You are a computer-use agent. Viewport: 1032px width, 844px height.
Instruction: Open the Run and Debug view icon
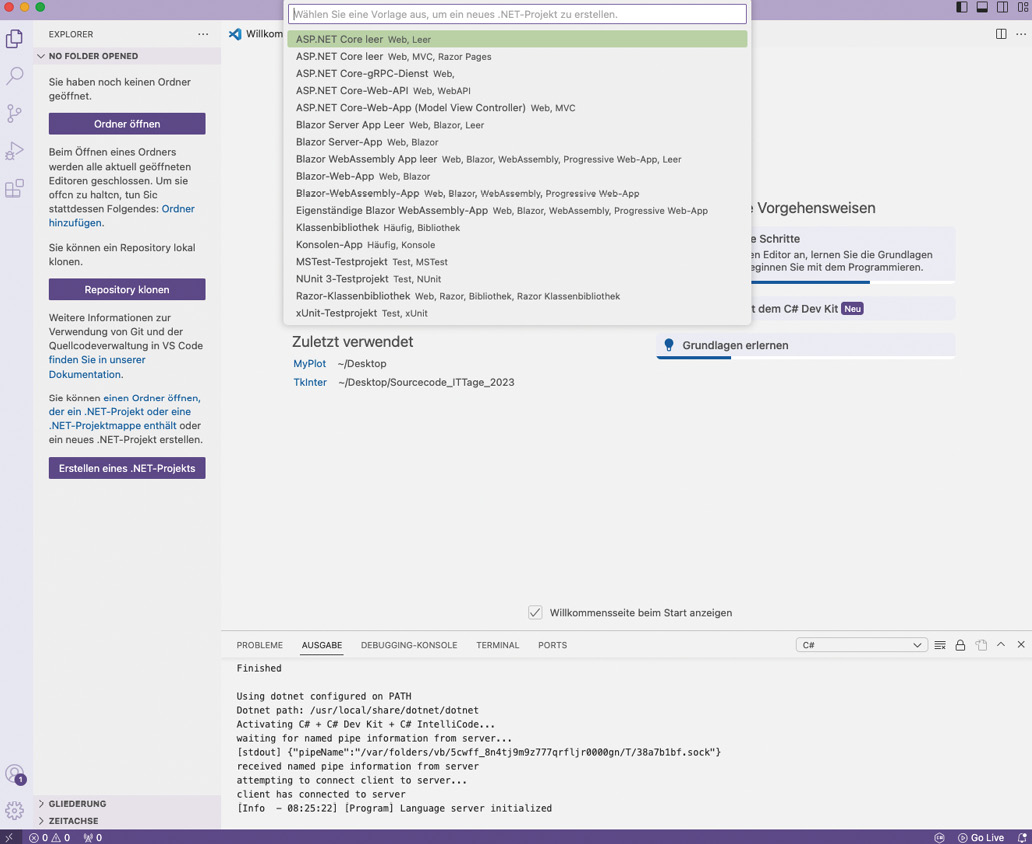pyautogui.click(x=14, y=151)
